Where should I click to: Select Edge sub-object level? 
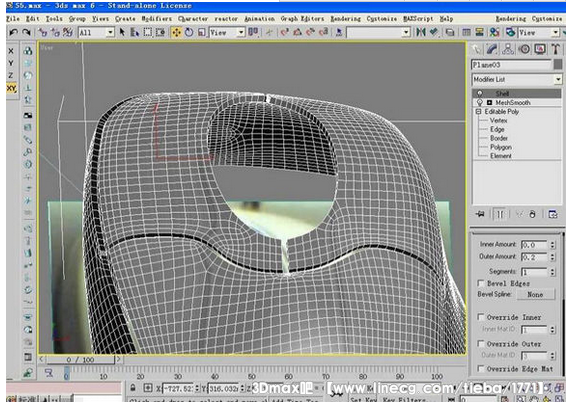[497, 129]
